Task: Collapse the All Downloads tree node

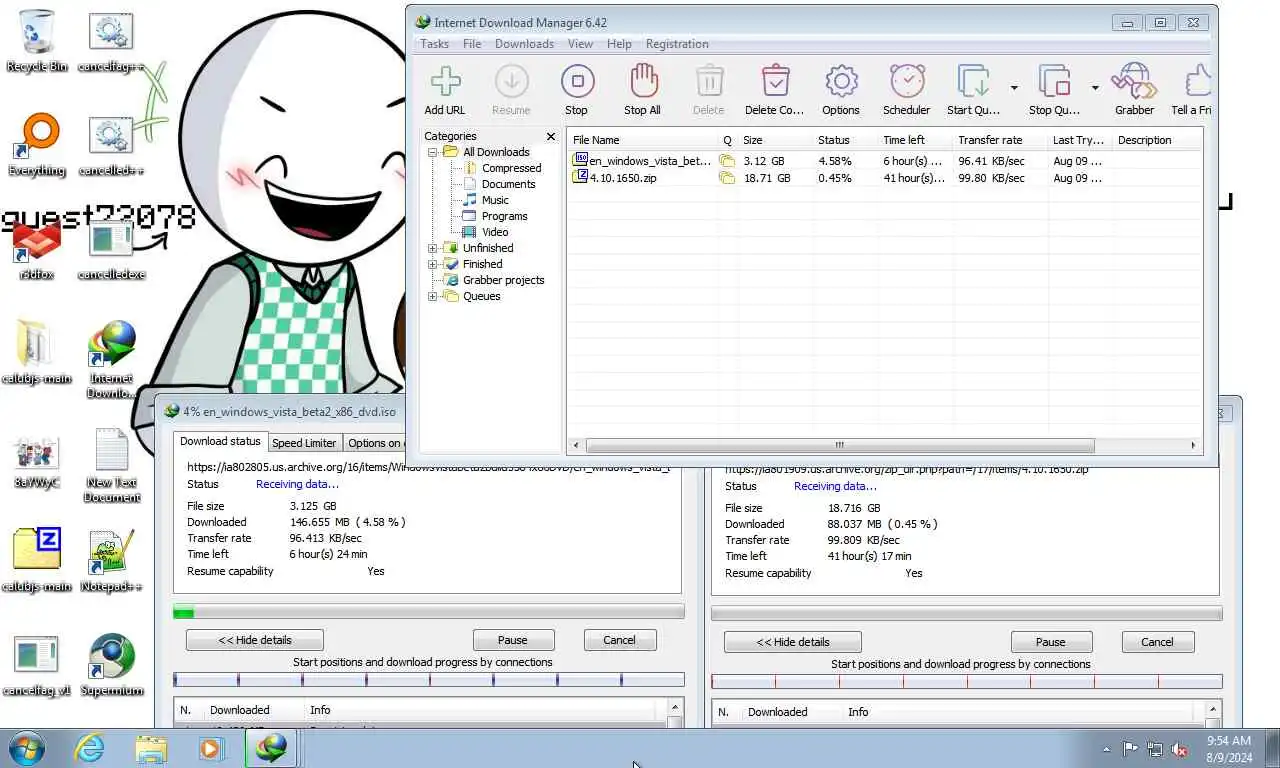Action: 433,152
